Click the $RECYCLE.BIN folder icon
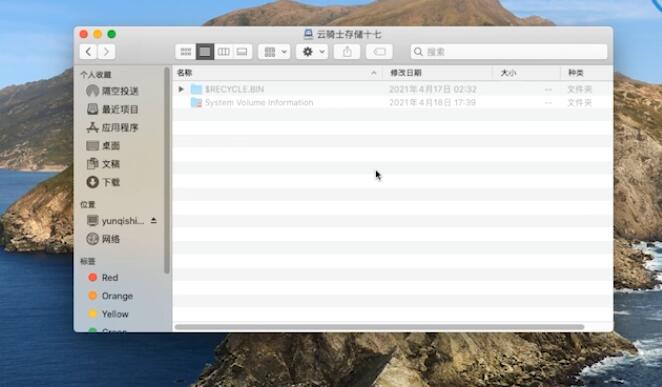This screenshot has height=387, width=662. coord(196,89)
